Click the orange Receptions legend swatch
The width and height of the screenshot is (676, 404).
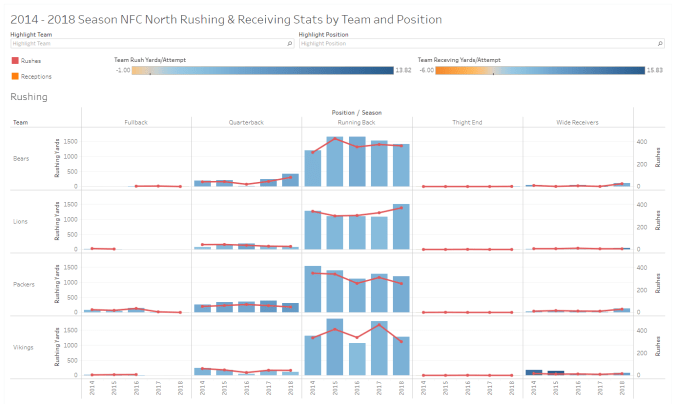(x=14, y=75)
